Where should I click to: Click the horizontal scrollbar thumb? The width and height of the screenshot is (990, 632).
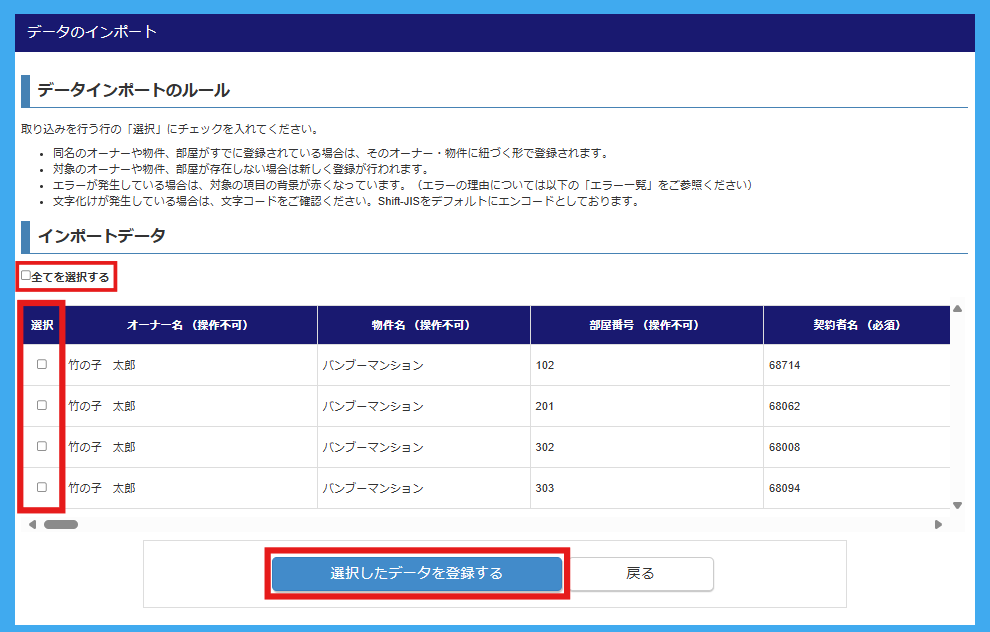tap(60, 524)
